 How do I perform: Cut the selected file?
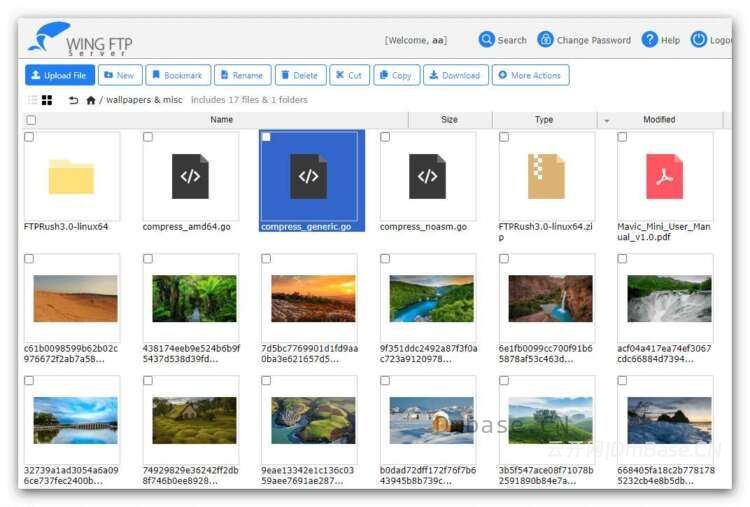(x=349, y=75)
